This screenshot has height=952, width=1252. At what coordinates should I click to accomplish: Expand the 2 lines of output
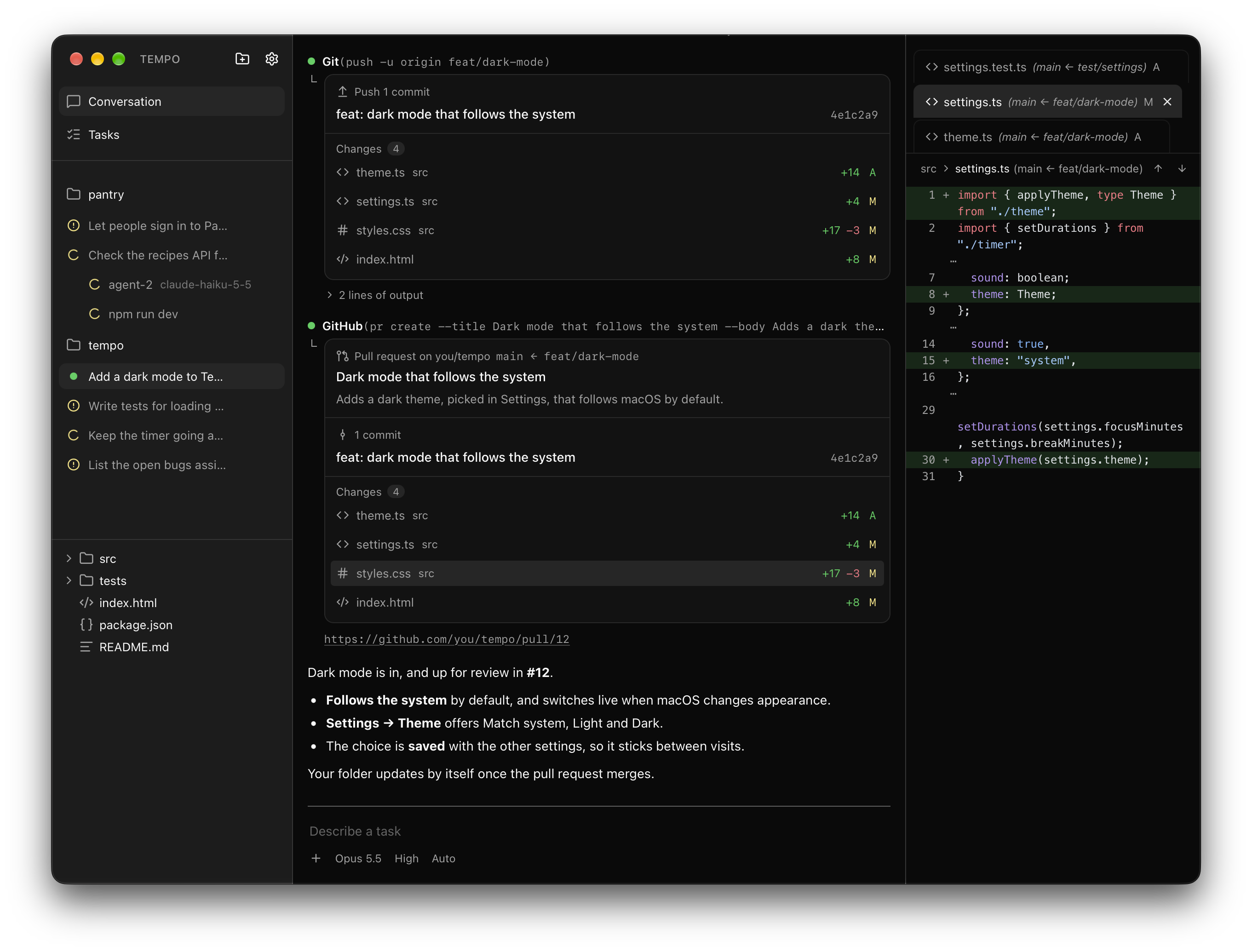(375, 295)
